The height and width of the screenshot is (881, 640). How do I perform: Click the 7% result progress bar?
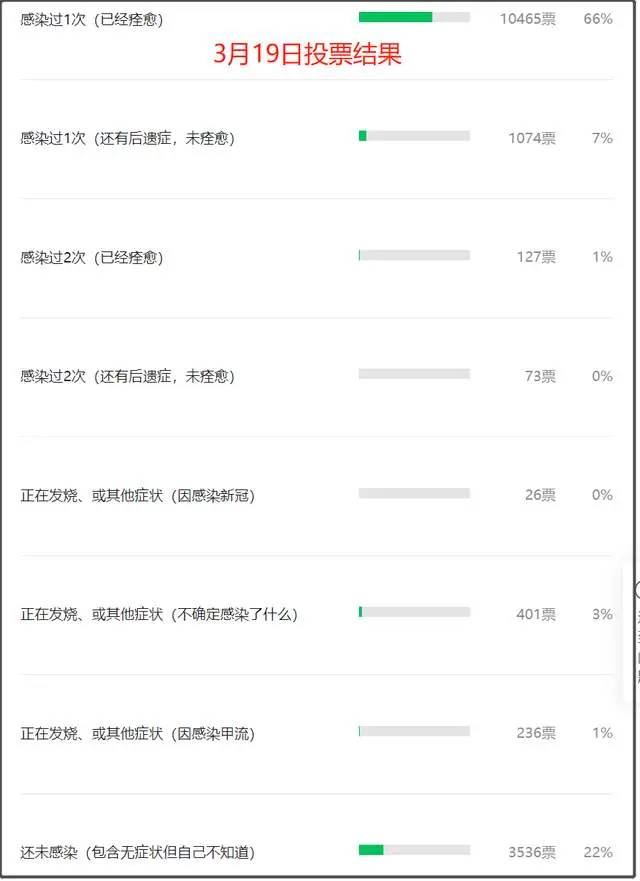(414, 136)
